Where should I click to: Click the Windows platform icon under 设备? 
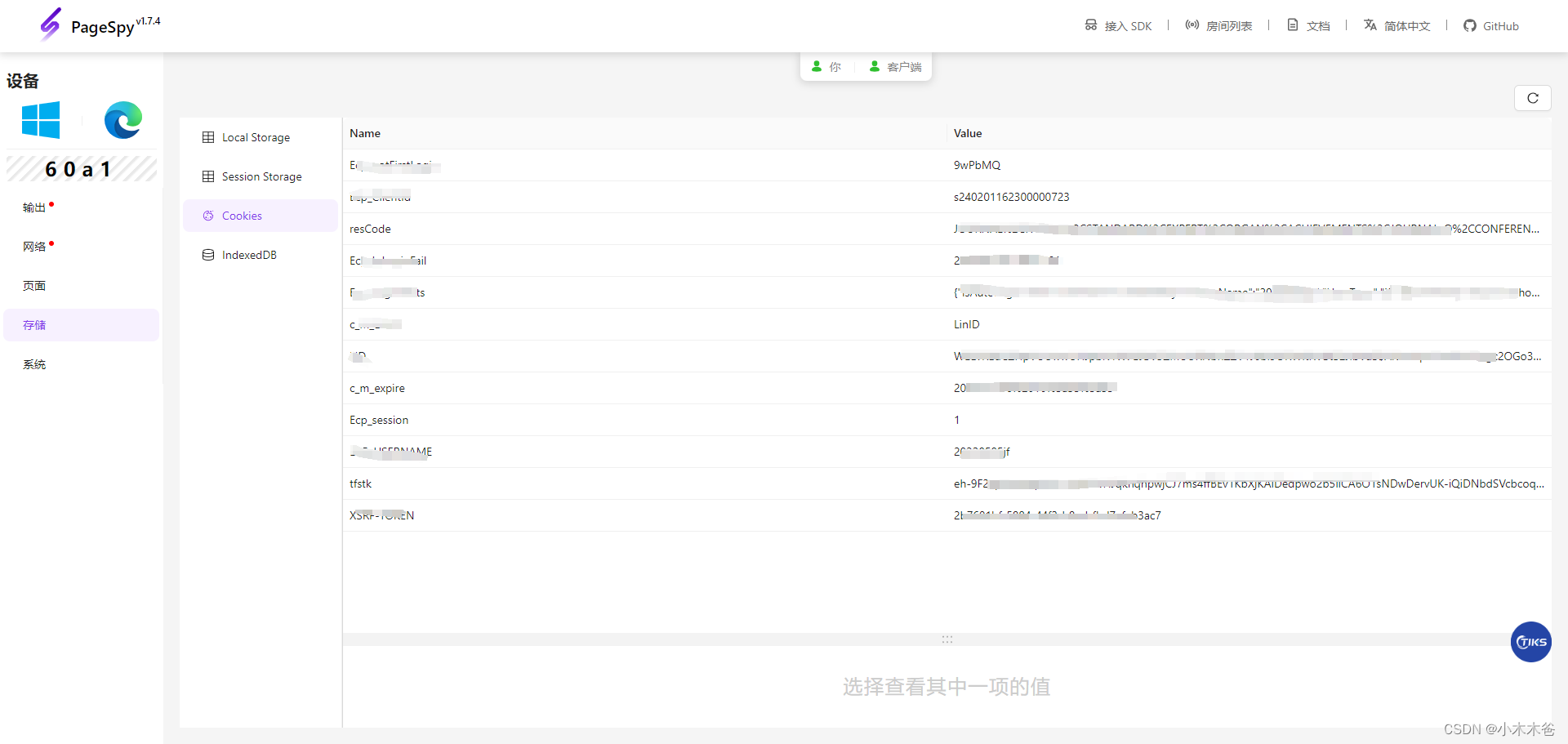(x=41, y=120)
